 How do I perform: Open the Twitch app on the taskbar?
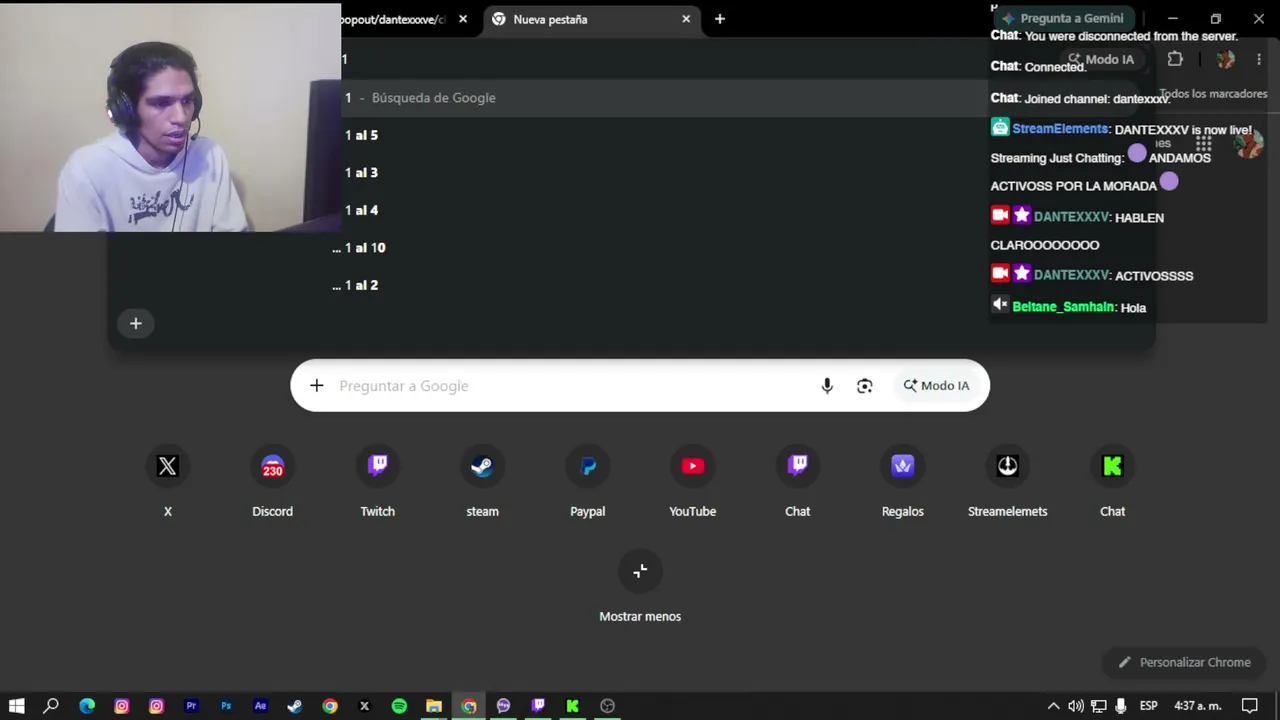(x=538, y=706)
